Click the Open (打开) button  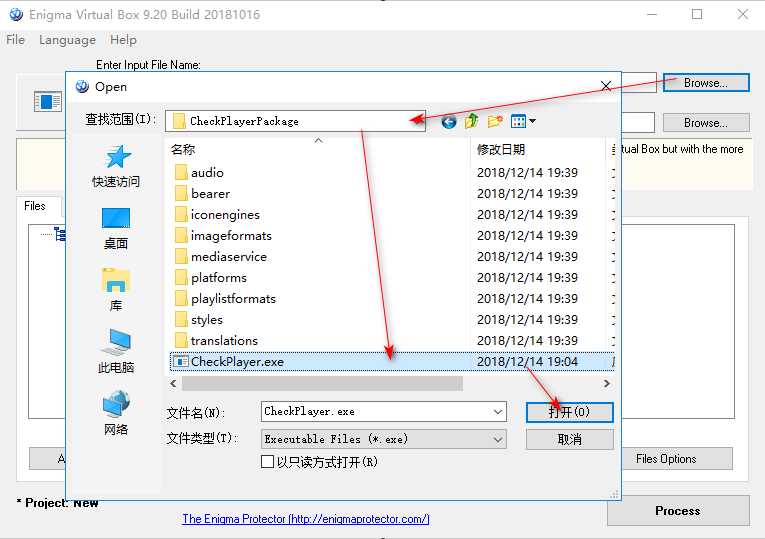(569, 412)
